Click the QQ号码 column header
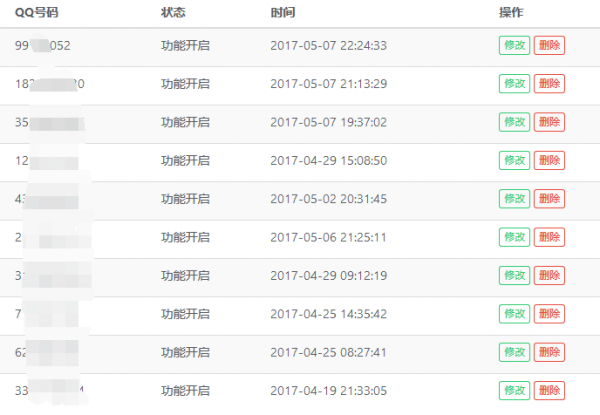This screenshot has width=600, height=415. [x=39, y=12]
